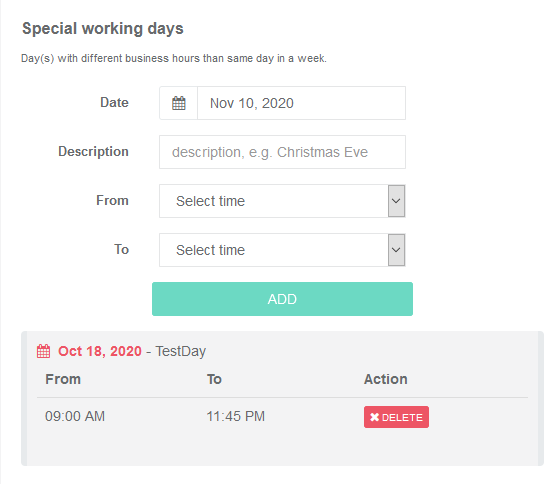Open the calendar icon beside Date
The width and height of the screenshot is (556, 484).
178,103
